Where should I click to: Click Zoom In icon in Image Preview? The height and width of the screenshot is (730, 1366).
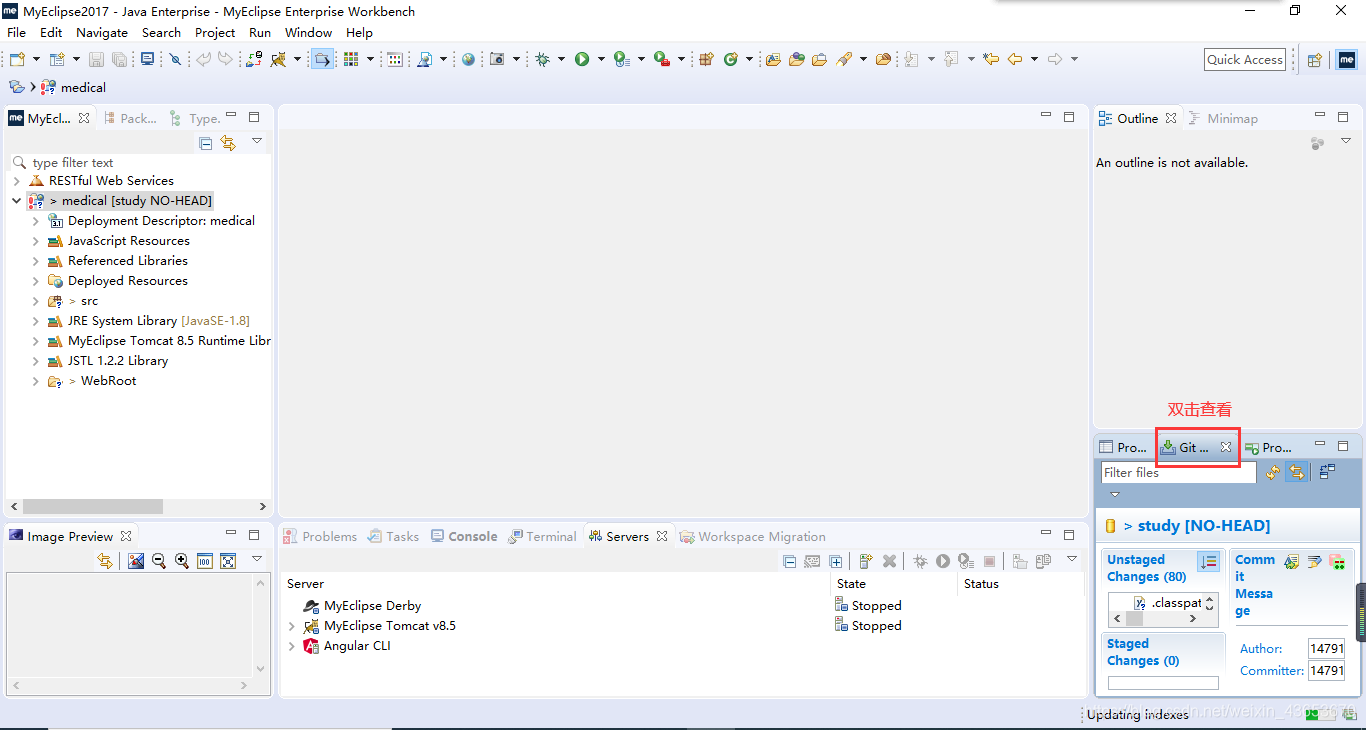tap(181, 561)
